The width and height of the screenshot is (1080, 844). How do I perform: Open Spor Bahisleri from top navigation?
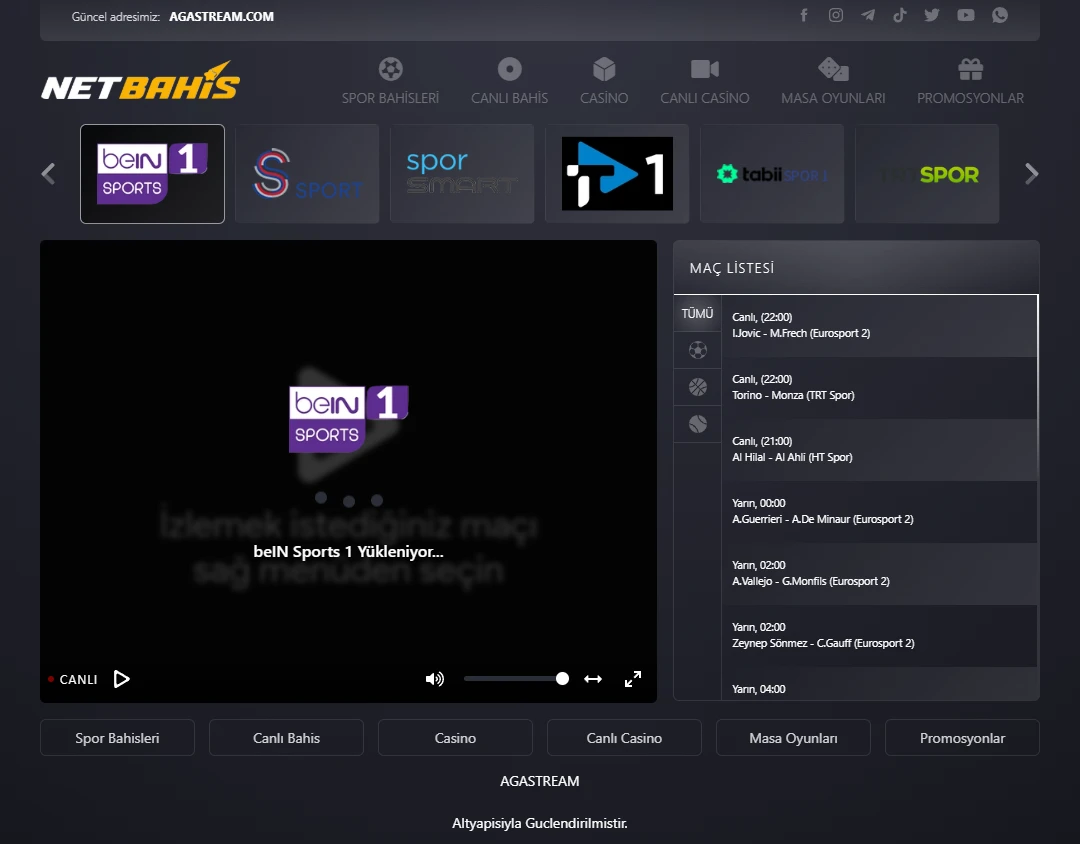pyautogui.click(x=391, y=81)
